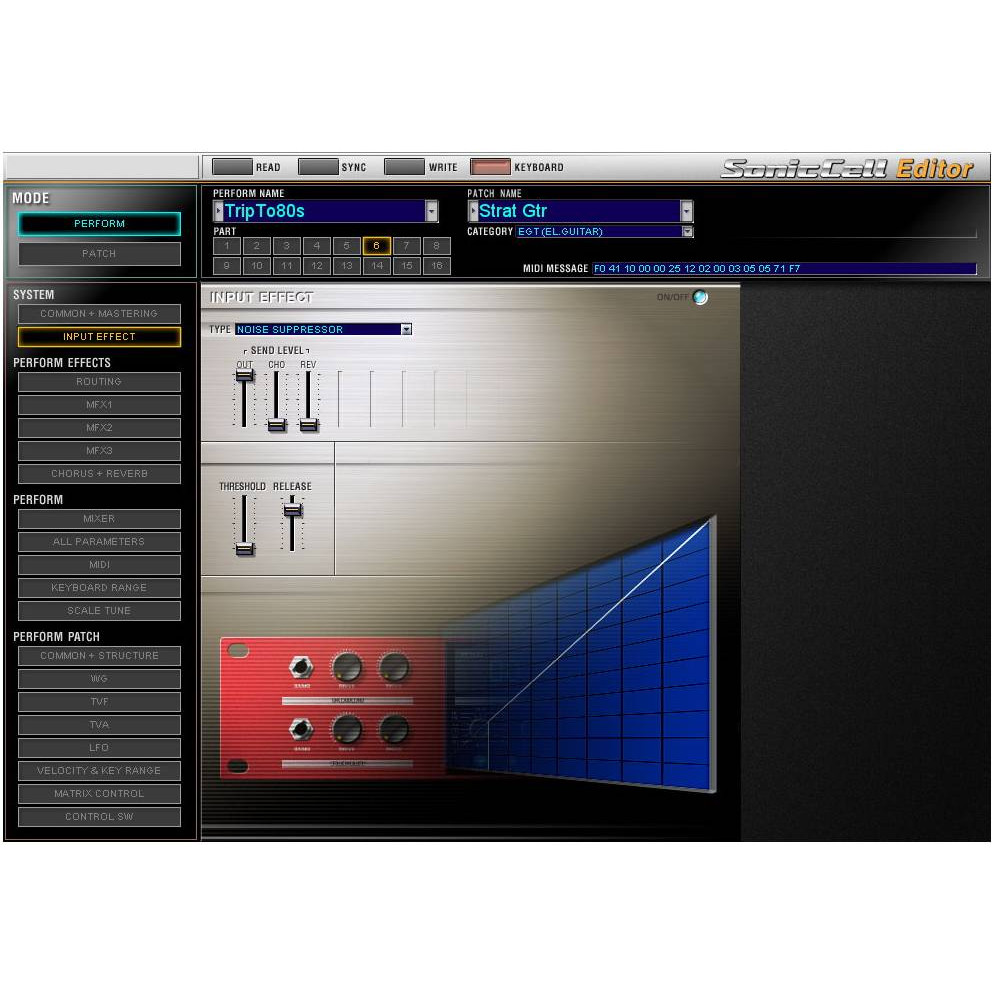Screen dimensions: 994x994
Task: Open the WG page
Action: point(100,679)
